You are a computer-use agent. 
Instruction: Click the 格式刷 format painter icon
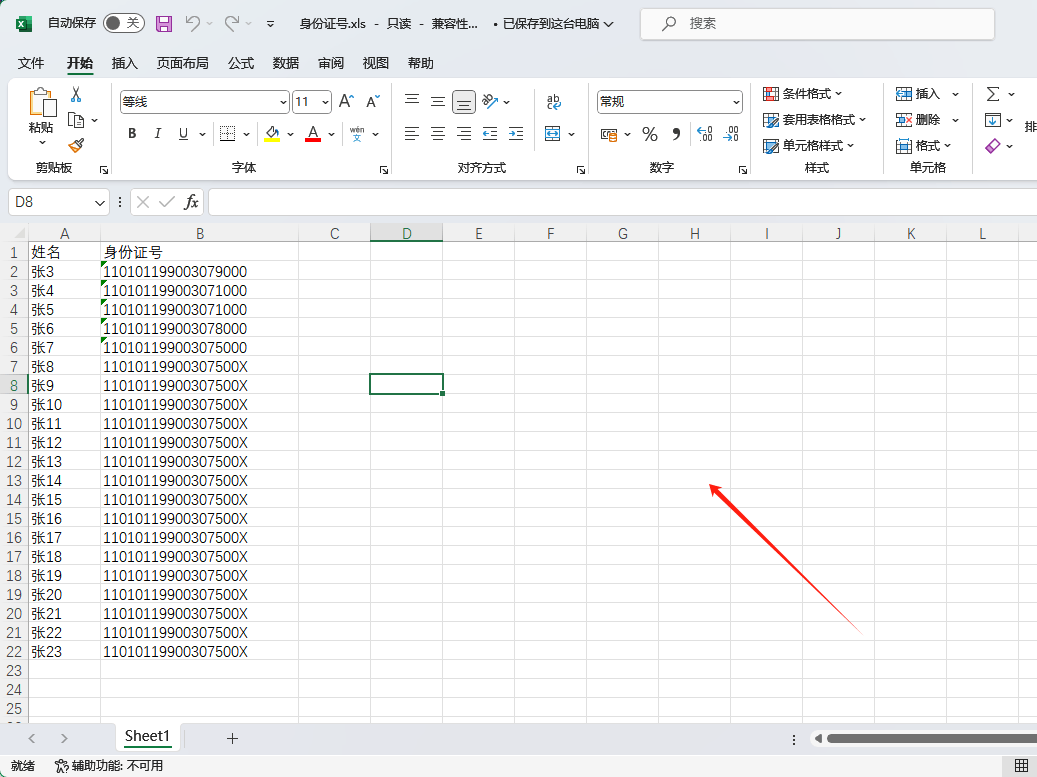[77, 145]
